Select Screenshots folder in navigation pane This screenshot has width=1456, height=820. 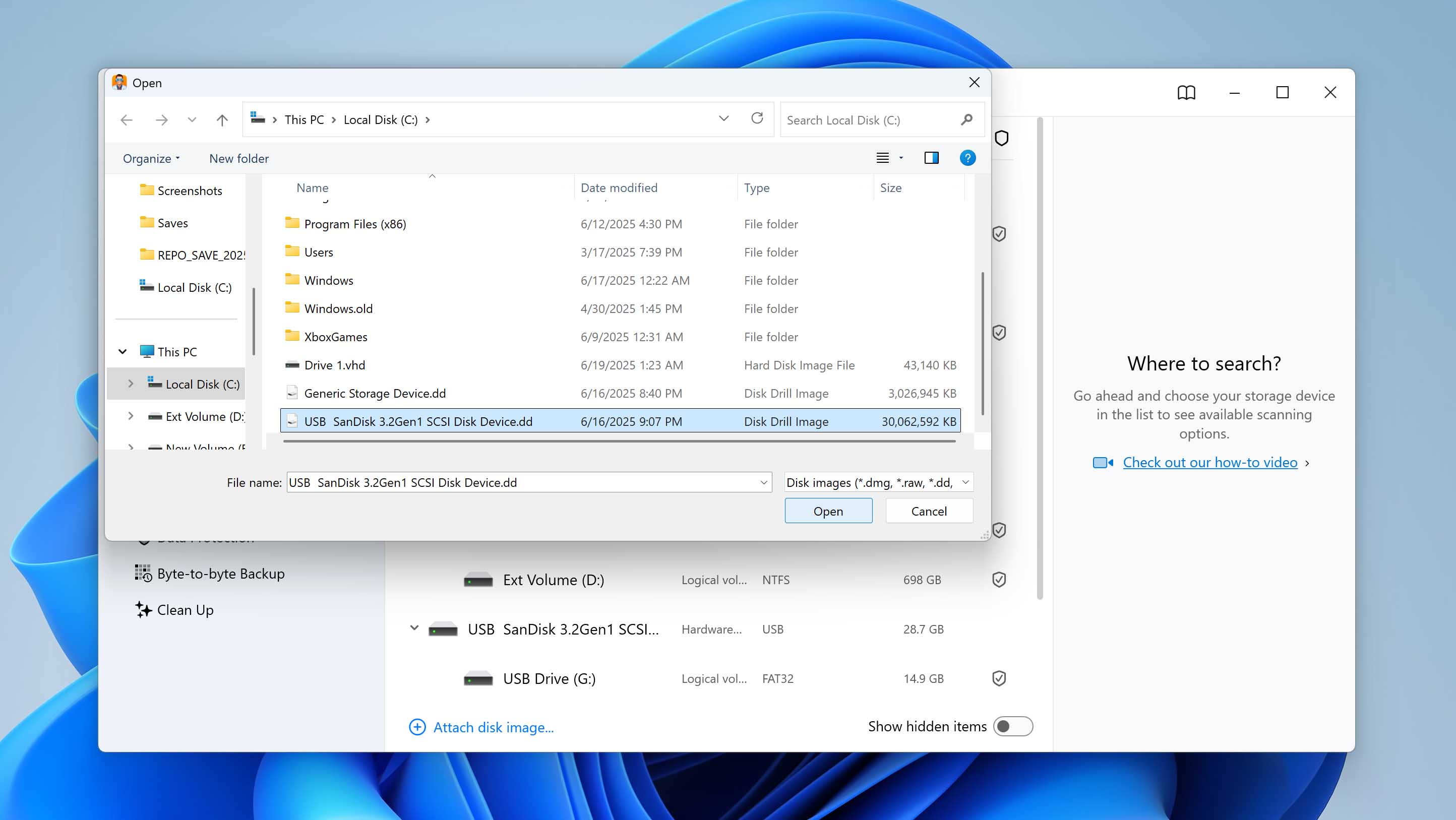181,191
